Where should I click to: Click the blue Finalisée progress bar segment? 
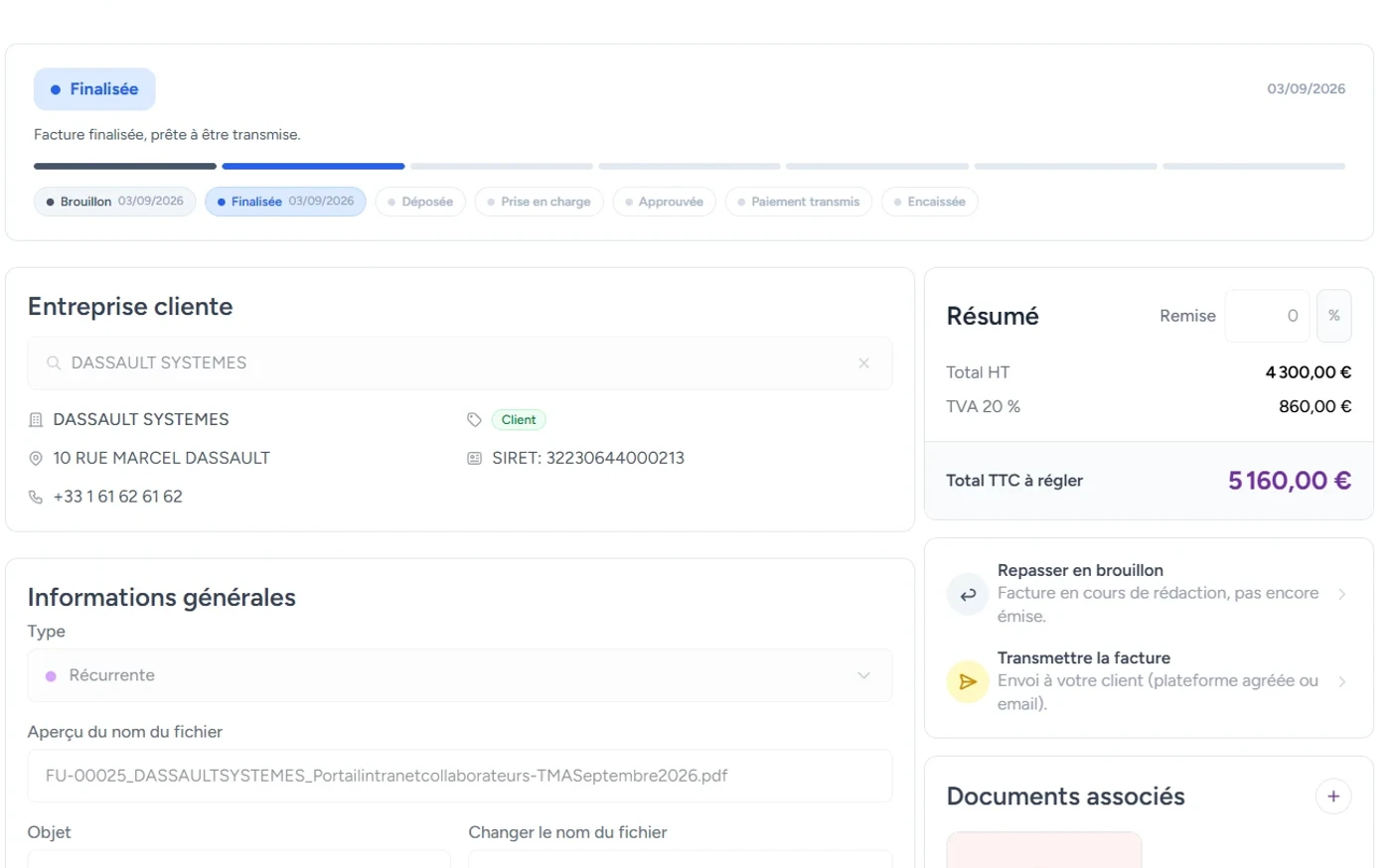(313, 166)
